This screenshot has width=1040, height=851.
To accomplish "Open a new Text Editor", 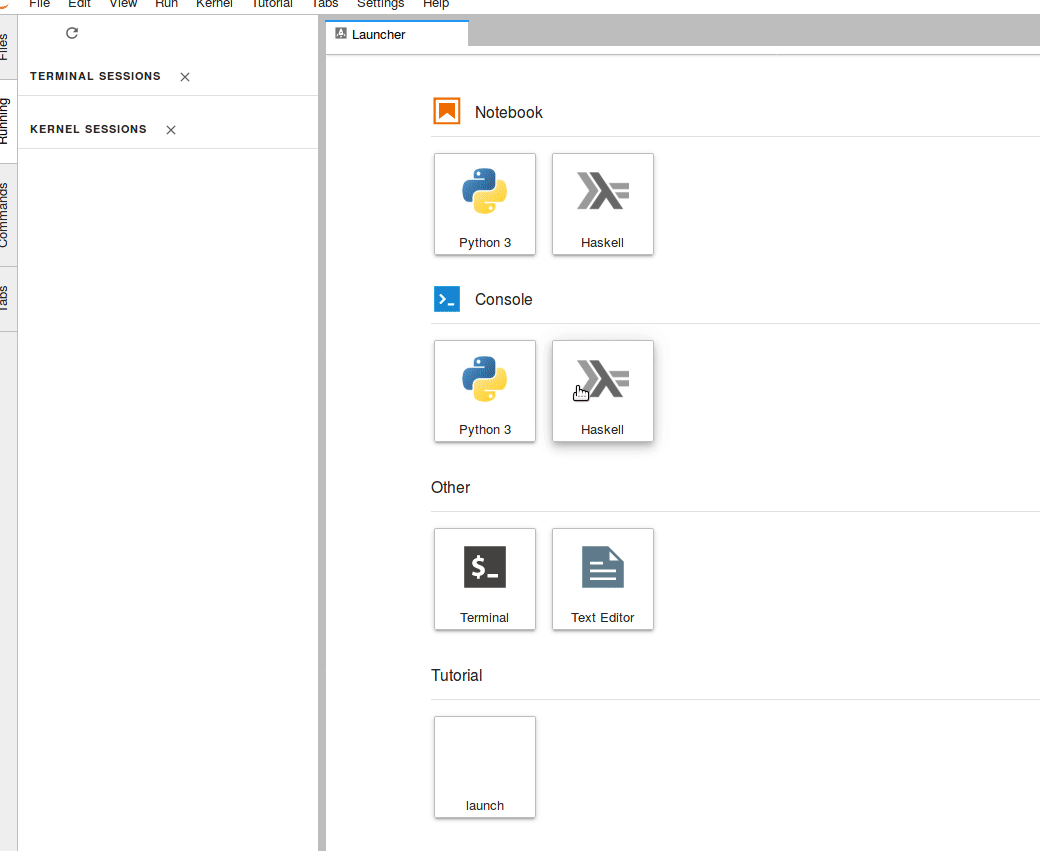I will coord(603,579).
